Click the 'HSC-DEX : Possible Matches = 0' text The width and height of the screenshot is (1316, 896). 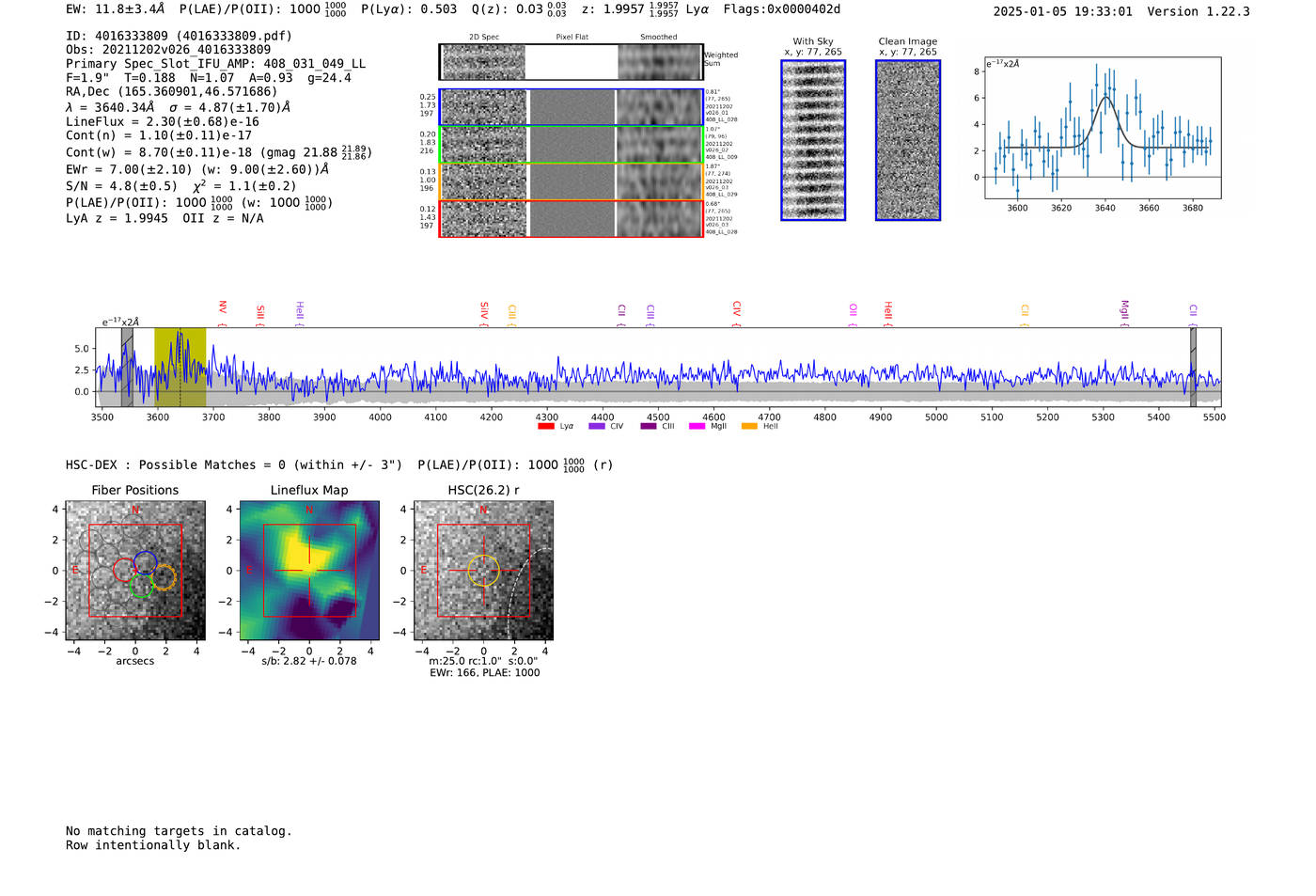pos(176,465)
